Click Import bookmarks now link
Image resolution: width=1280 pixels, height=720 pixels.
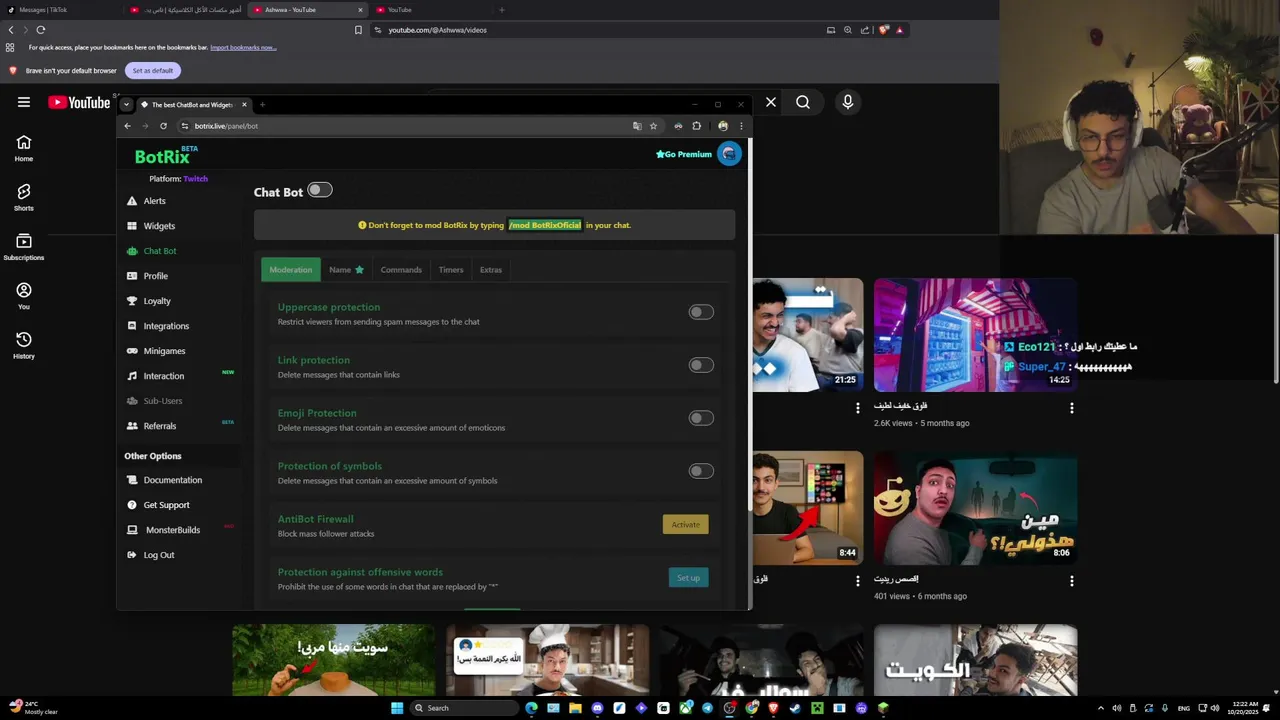pyautogui.click(x=243, y=47)
